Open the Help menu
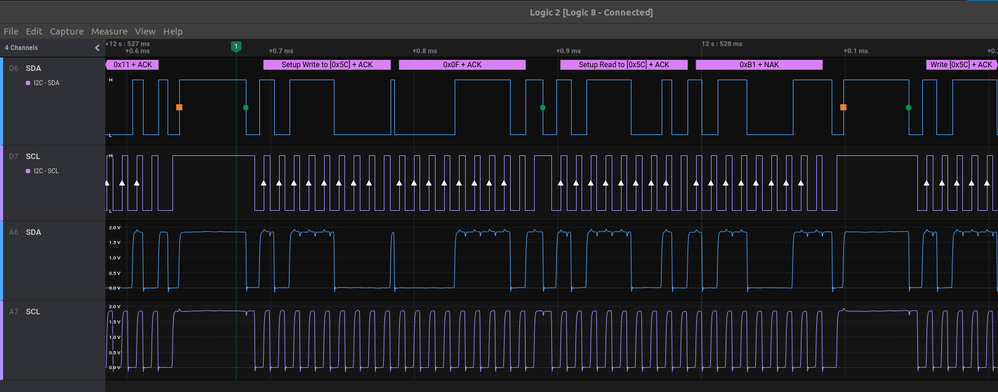Image resolution: width=998 pixels, height=392 pixels. 172,31
